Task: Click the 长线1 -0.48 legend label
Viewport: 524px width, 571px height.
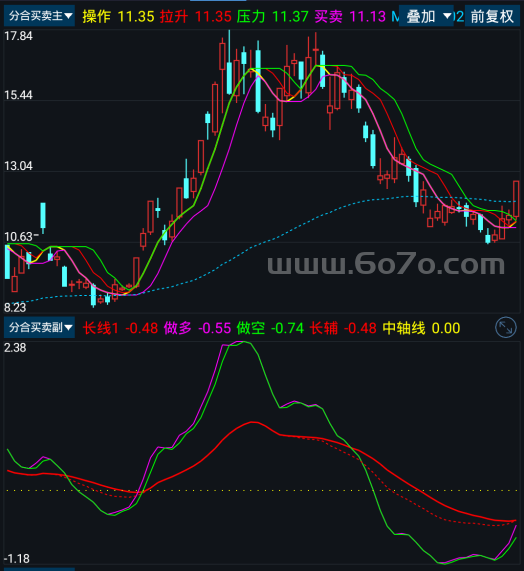Action: pyautogui.click(x=120, y=328)
